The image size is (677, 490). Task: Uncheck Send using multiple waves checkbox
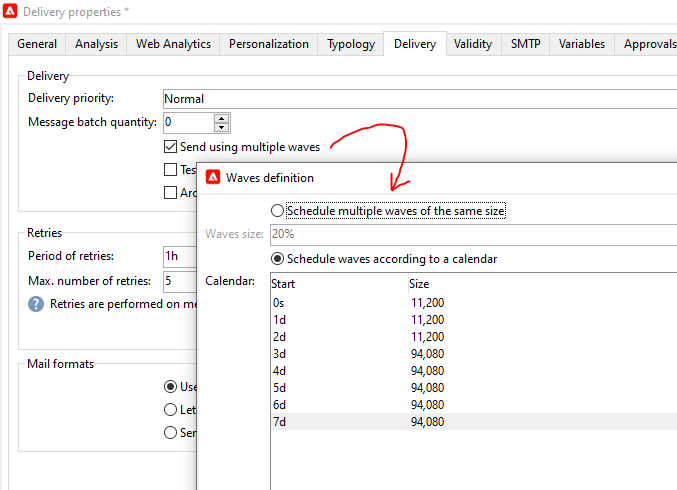(x=171, y=147)
